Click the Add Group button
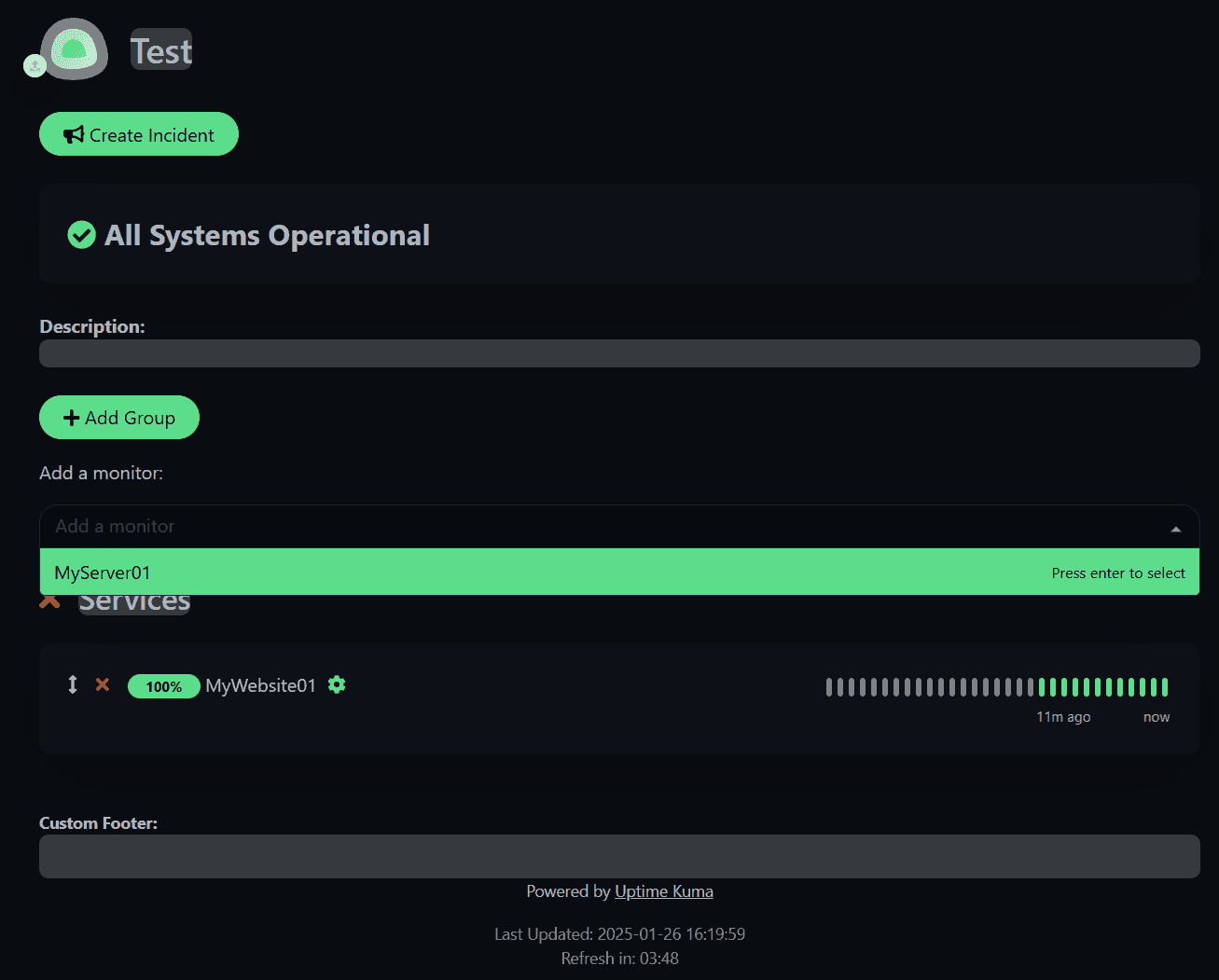The image size is (1219, 980). 118,417
